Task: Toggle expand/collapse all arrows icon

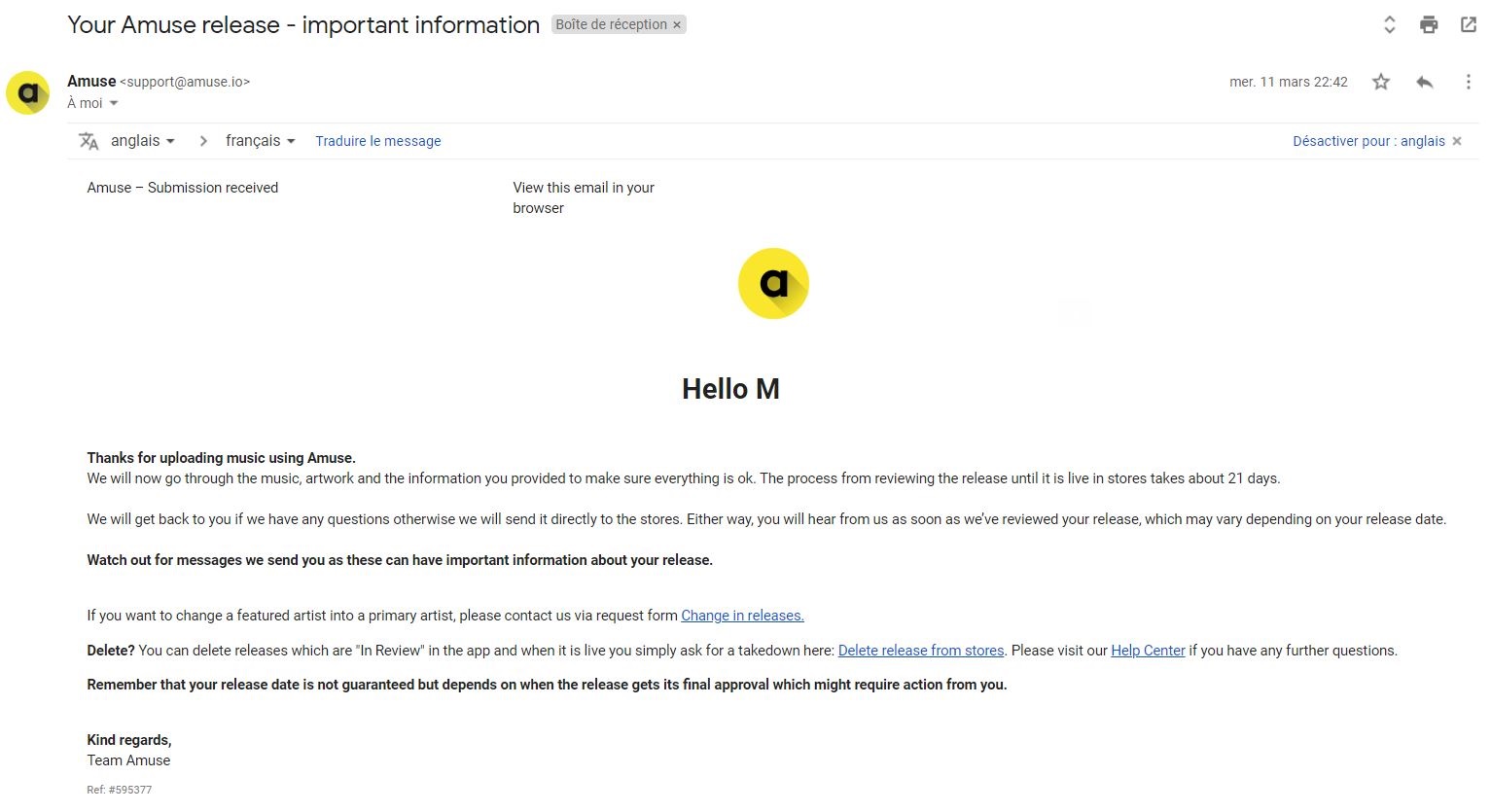Action: point(1390,25)
